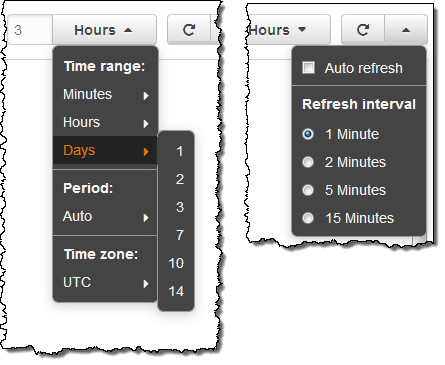
Task: Click the refresh icon in the right panel
Action: point(363,30)
